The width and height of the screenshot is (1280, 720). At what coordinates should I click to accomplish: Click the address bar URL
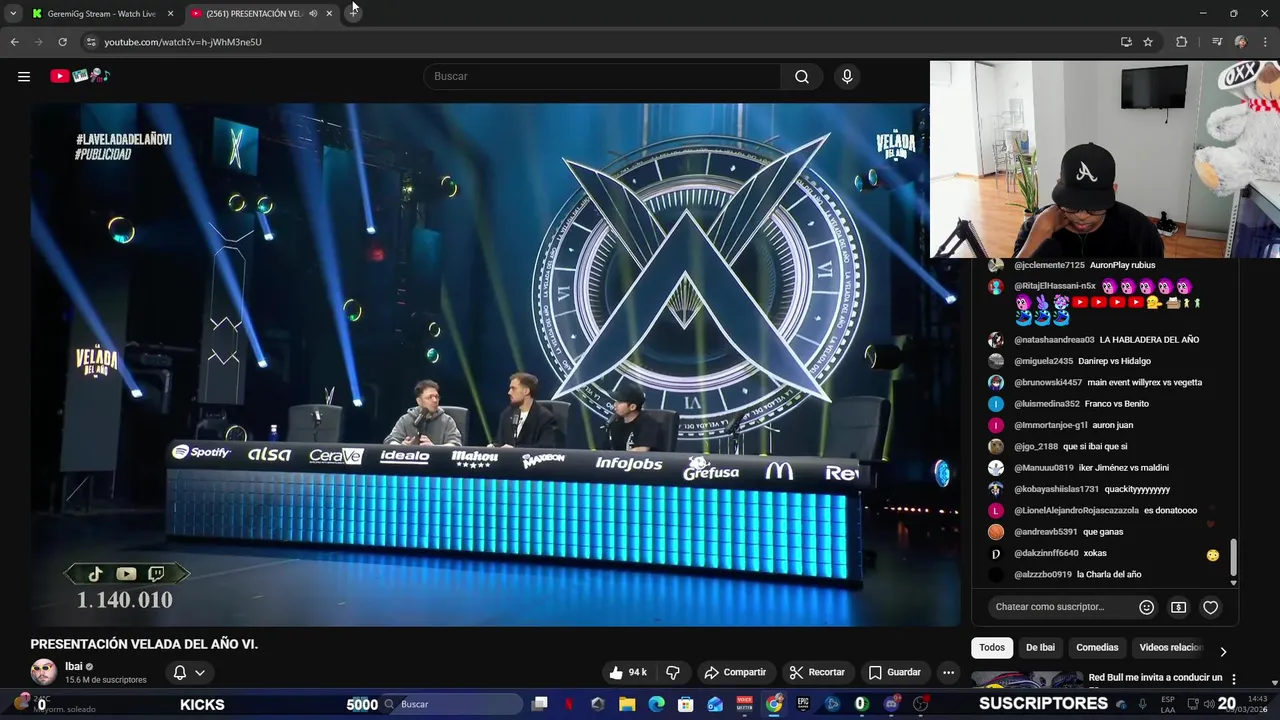(183, 42)
